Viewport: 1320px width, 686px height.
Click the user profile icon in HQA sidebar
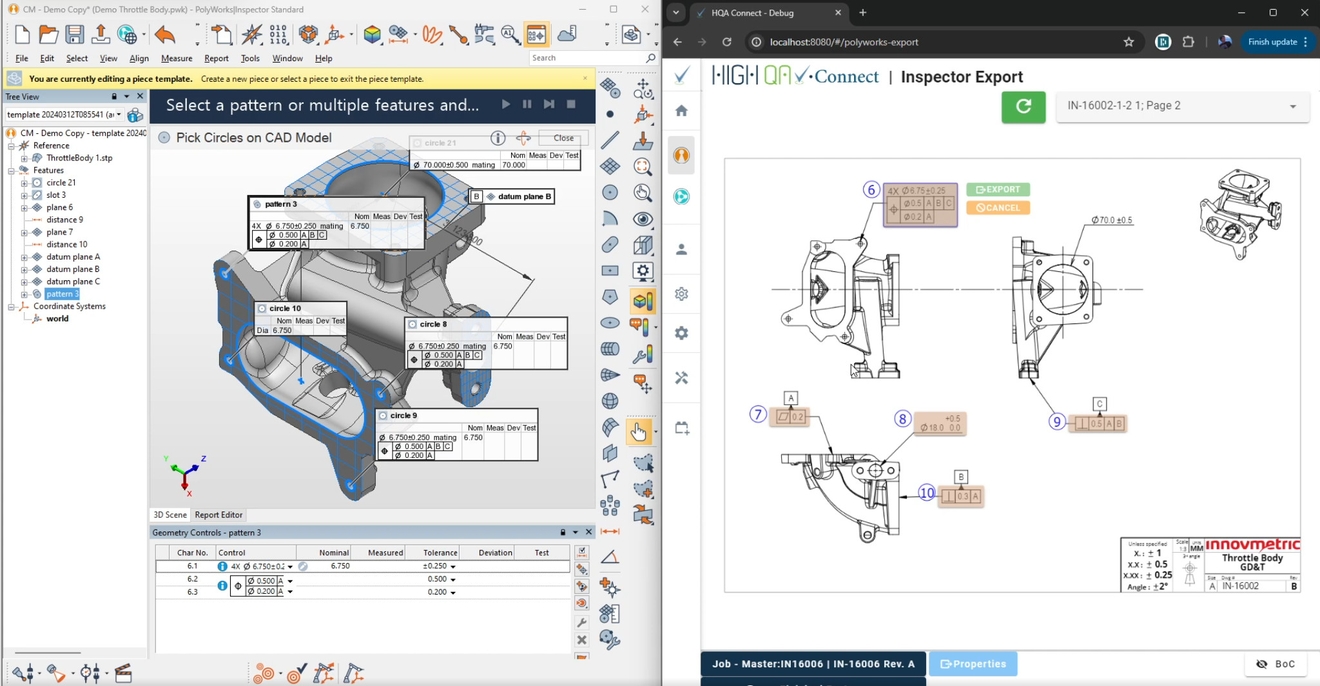click(682, 249)
